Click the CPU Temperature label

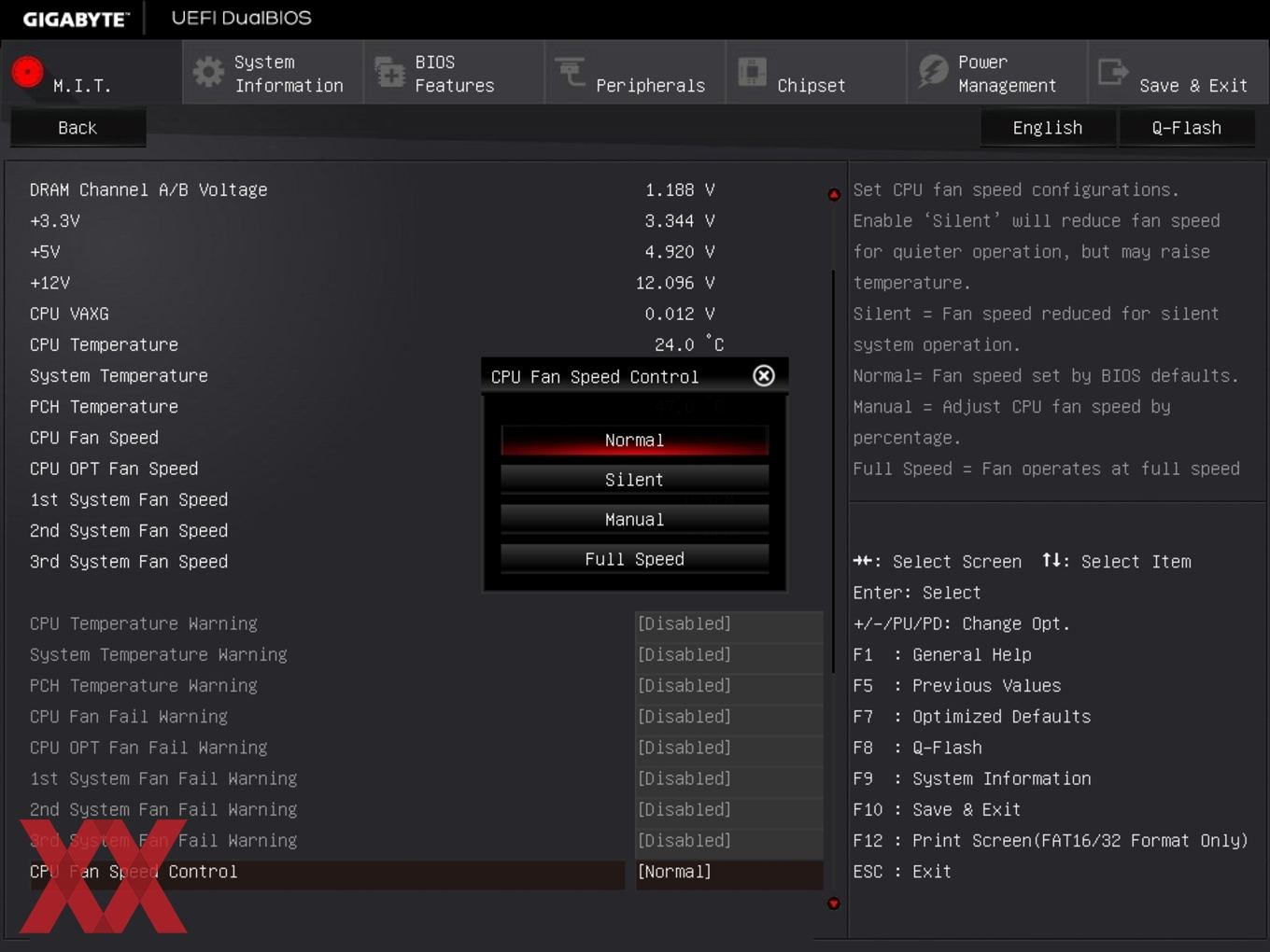tap(104, 344)
